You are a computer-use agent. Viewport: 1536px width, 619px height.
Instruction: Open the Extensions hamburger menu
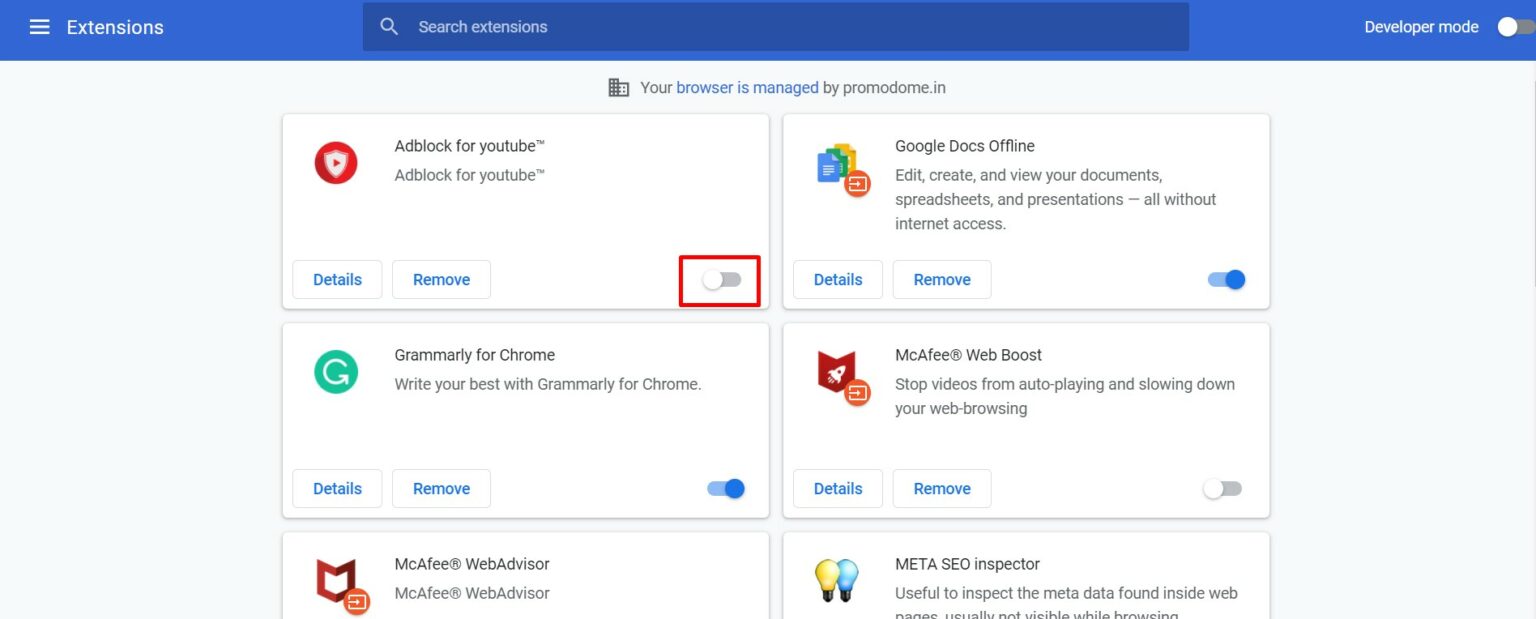click(x=39, y=26)
